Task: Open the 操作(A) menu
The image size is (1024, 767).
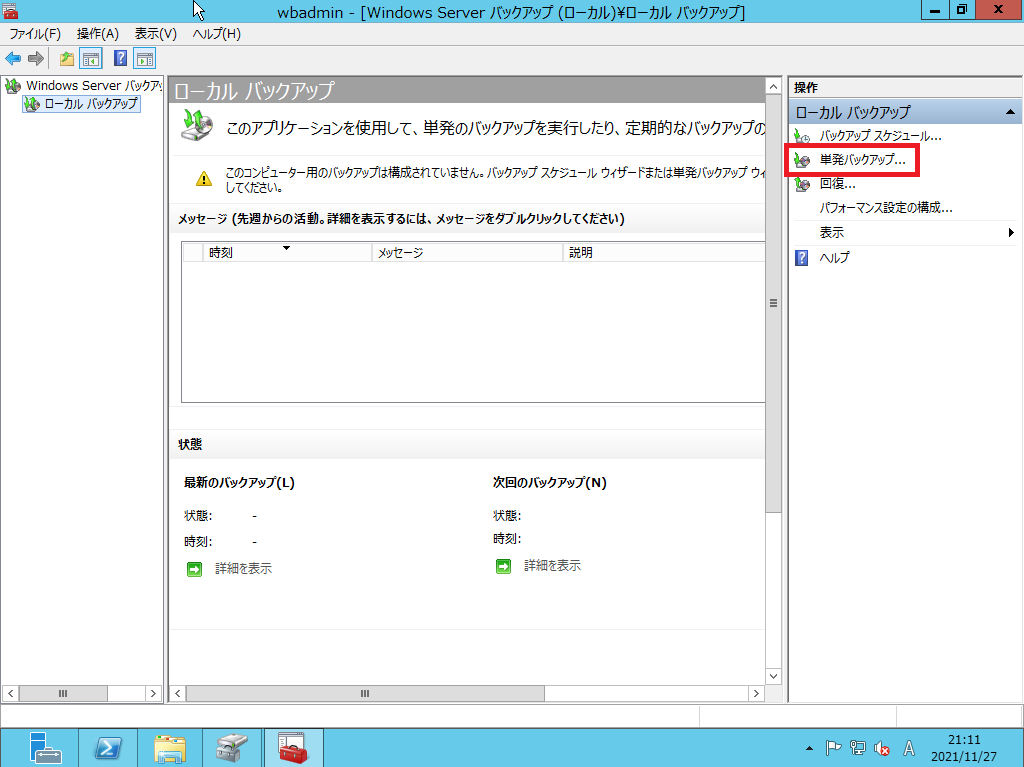Action: [x=97, y=34]
